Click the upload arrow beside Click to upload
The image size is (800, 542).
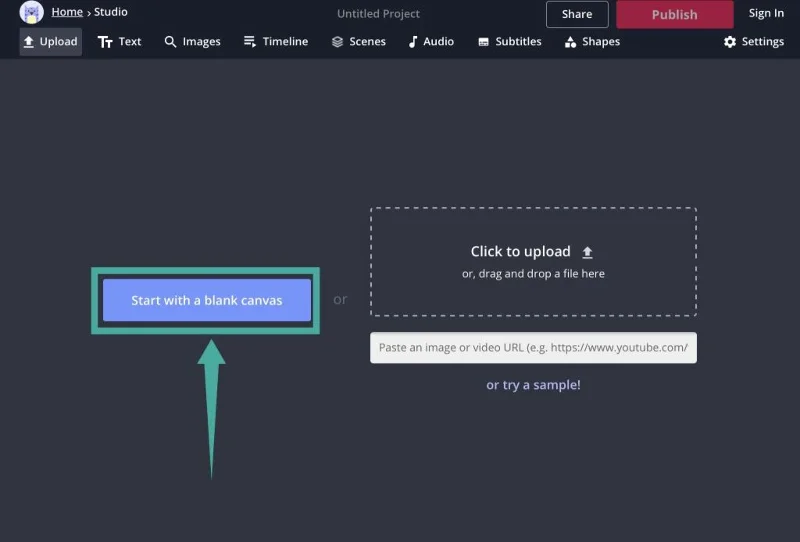[587, 252]
